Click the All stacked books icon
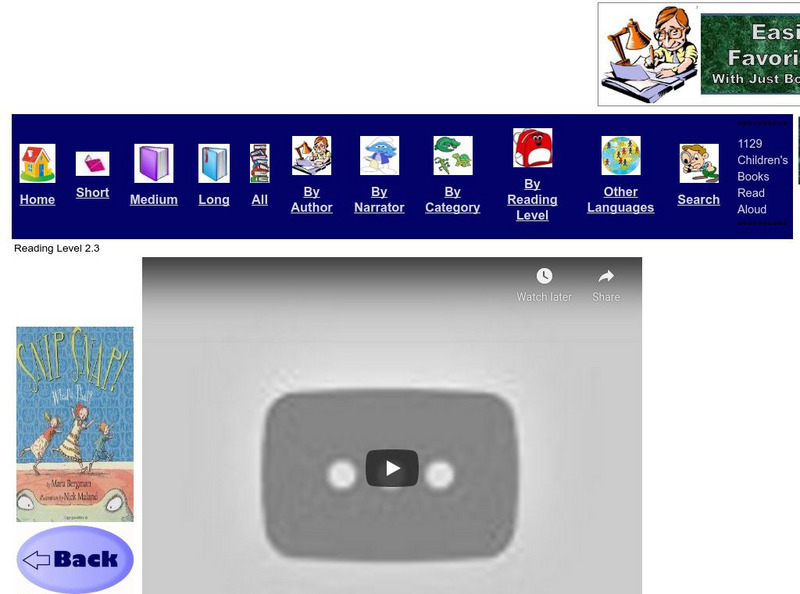This screenshot has width=800, height=594. tap(260, 163)
